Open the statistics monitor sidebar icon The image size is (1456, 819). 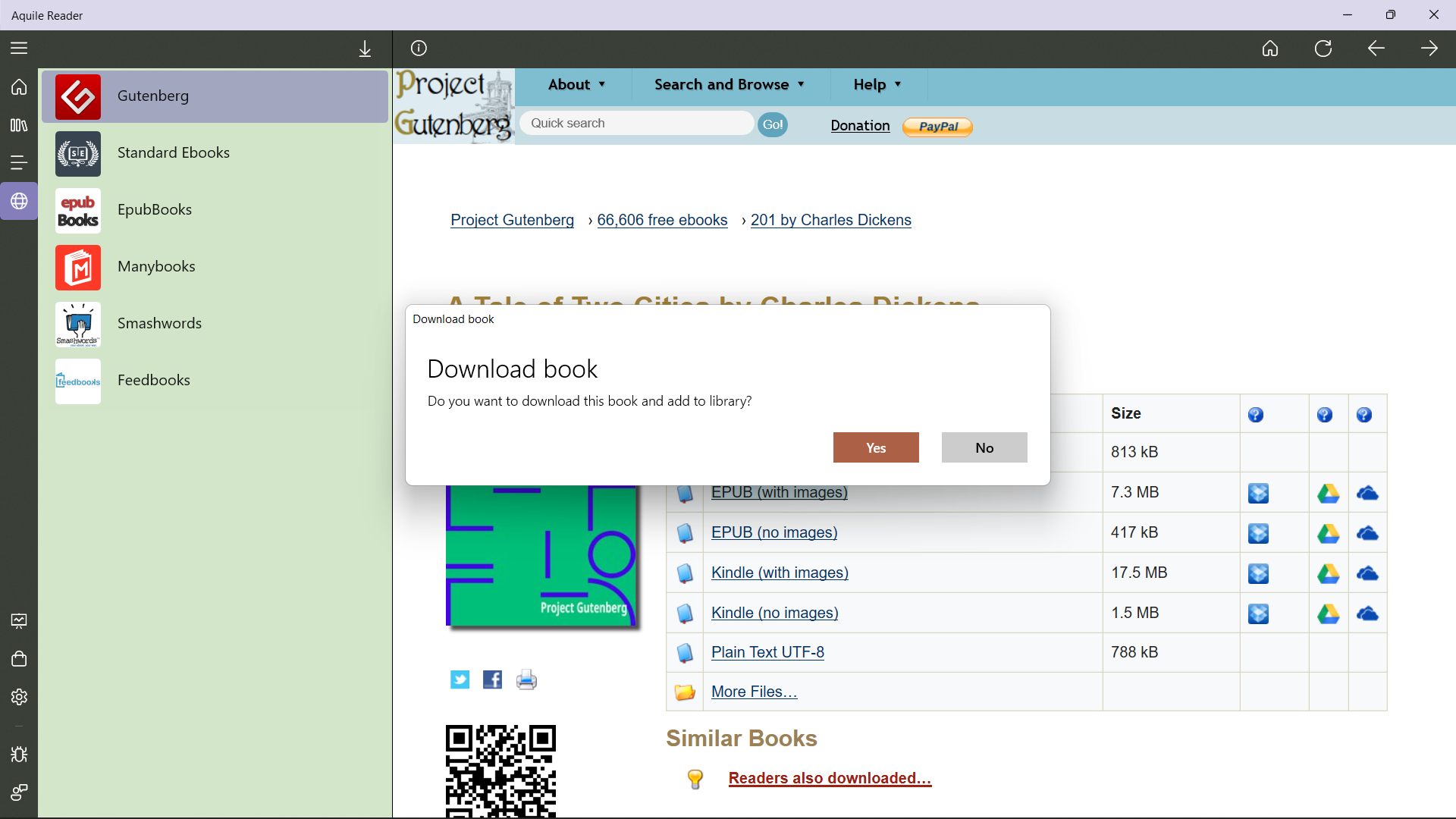point(19,621)
